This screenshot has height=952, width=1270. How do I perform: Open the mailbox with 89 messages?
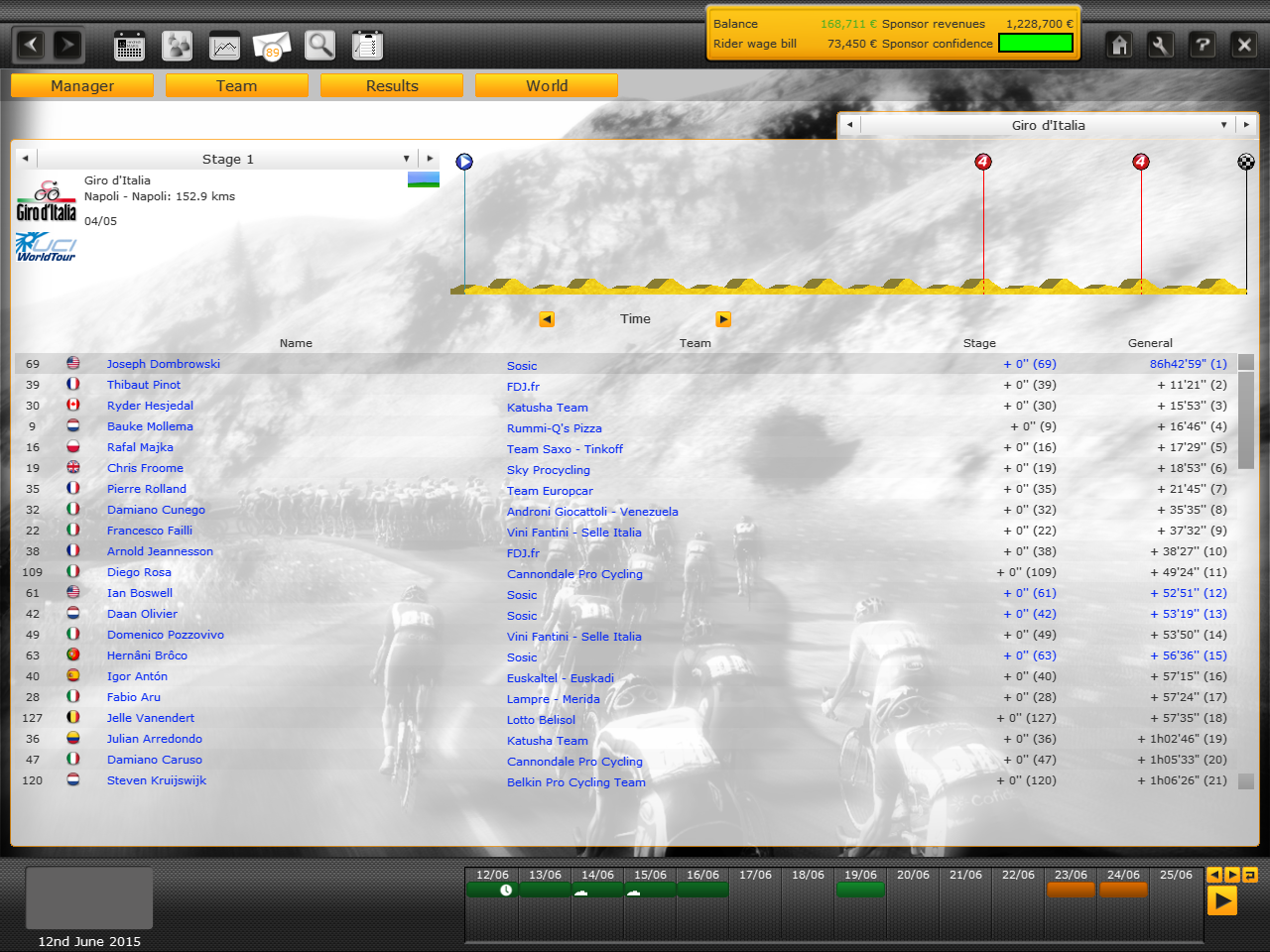(x=272, y=46)
